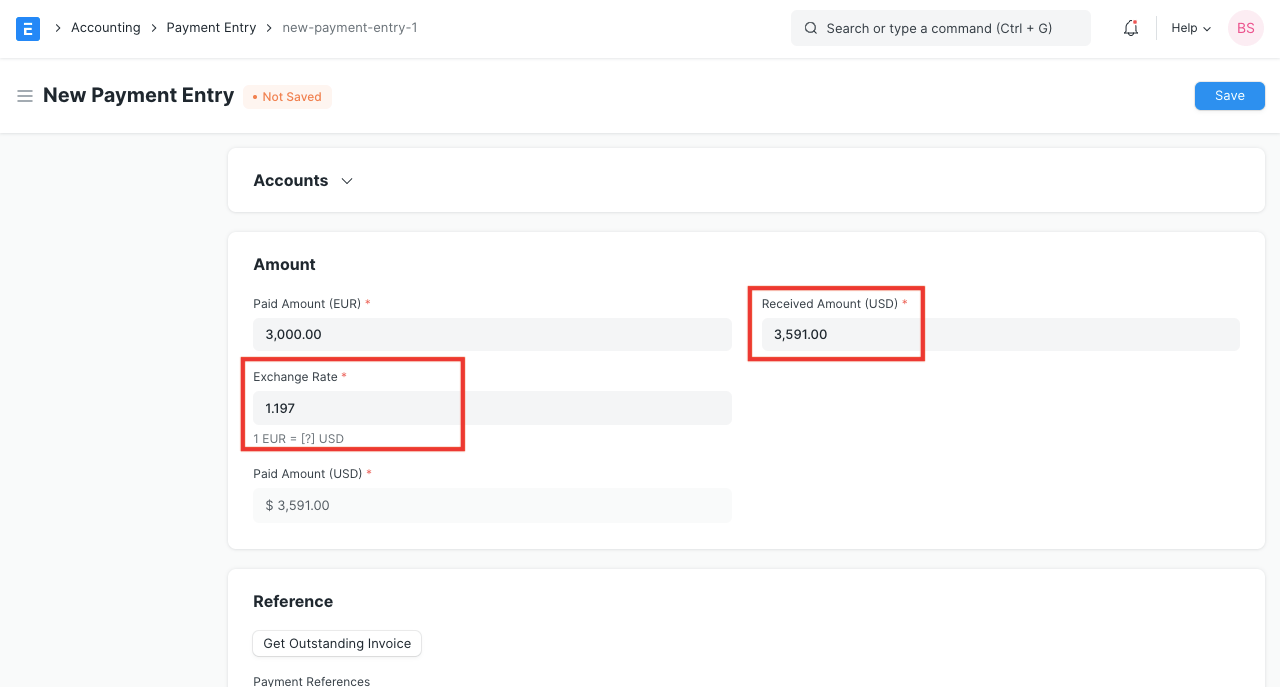Screen dimensions: 1280x687
Task: Open the Help dropdown
Action: coord(1189,28)
